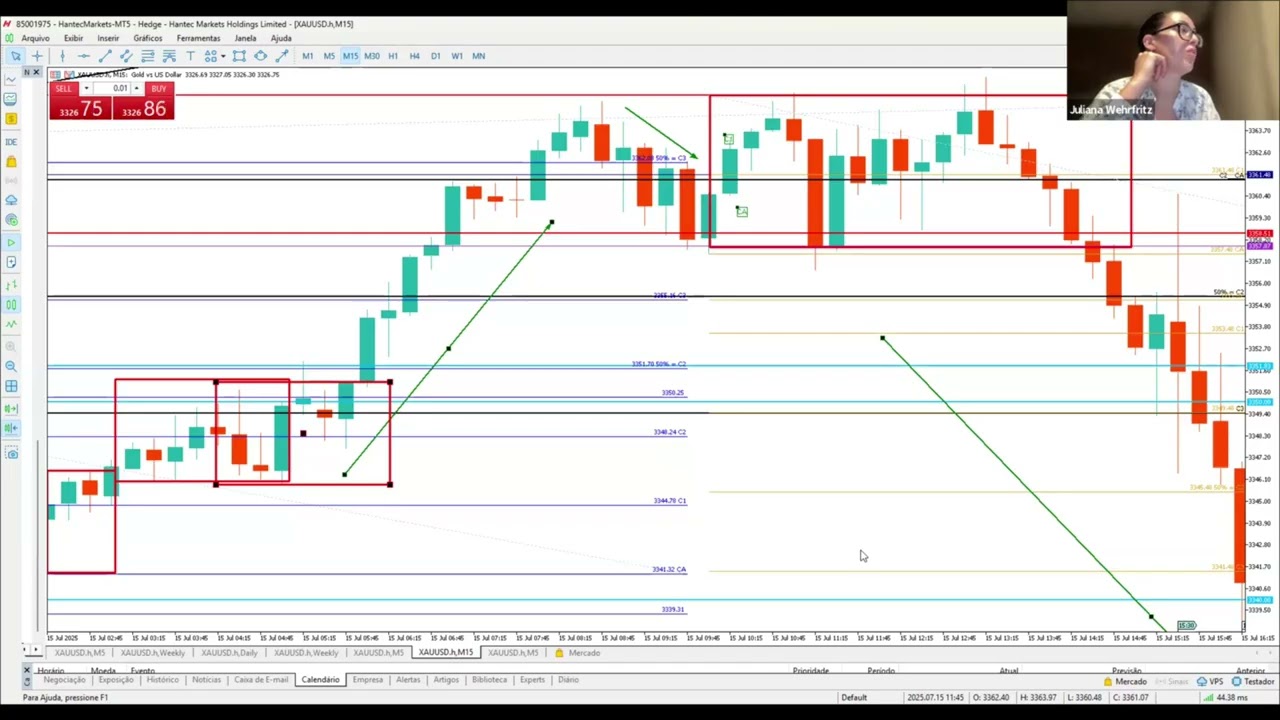This screenshot has height=720, width=1280.
Task: Open the shapes tool dropdown arrow
Action: tap(223, 56)
